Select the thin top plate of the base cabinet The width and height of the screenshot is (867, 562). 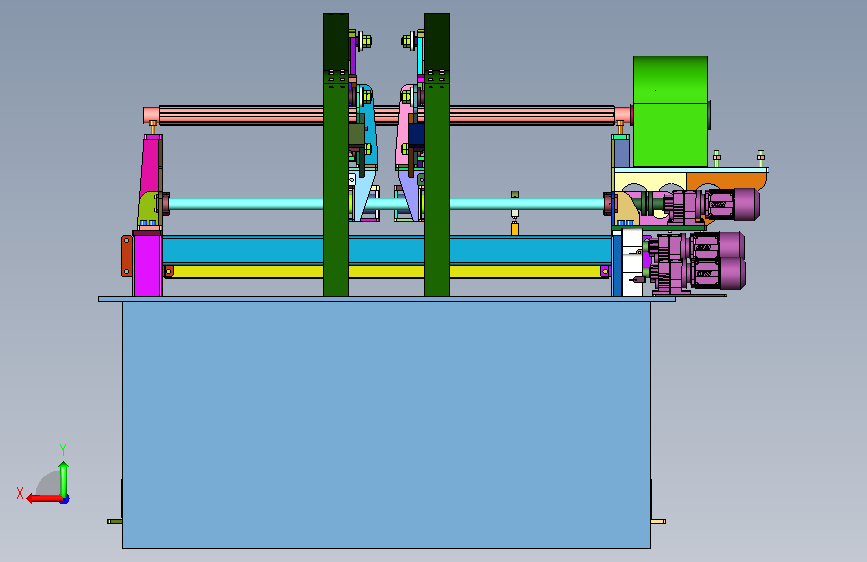point(387,299)
